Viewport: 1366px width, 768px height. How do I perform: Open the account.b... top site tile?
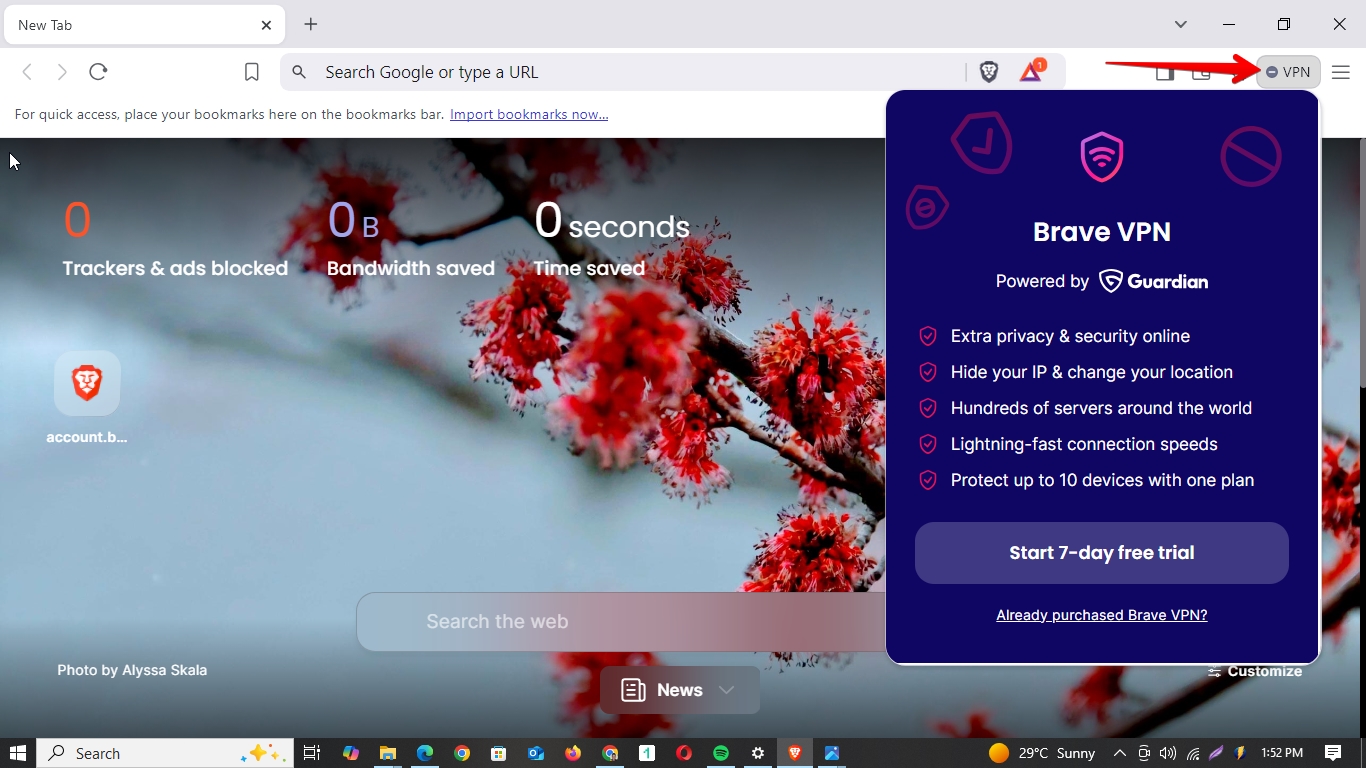[87, 397]
